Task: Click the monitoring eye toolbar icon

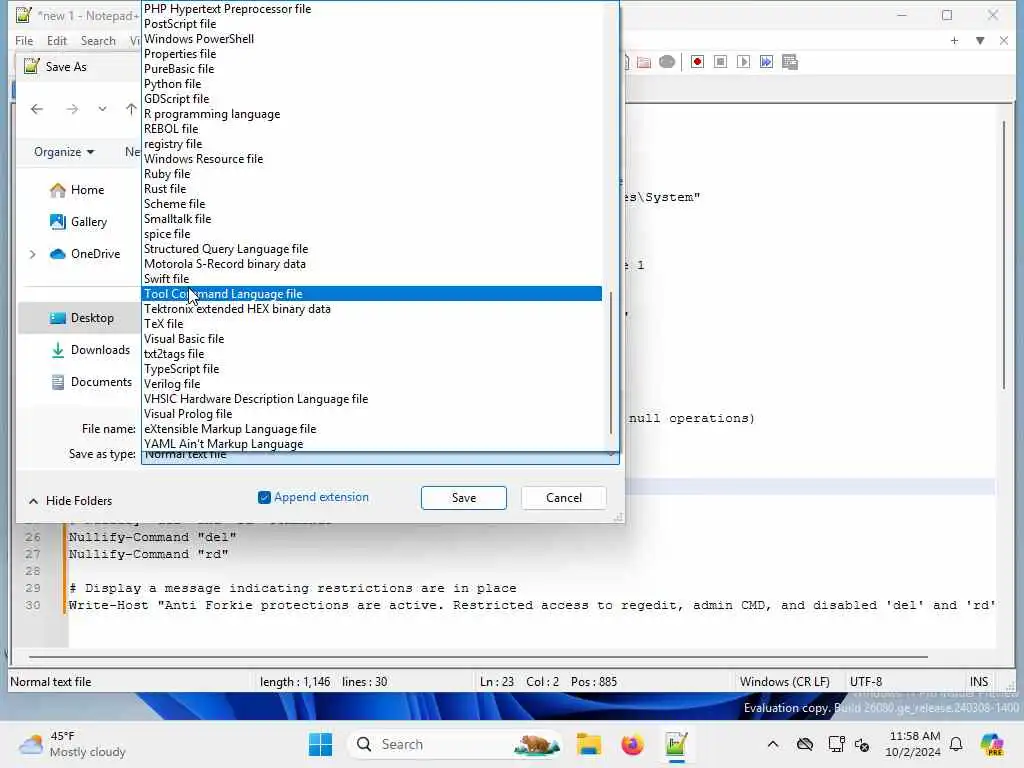Action: (x=667, y=62)
